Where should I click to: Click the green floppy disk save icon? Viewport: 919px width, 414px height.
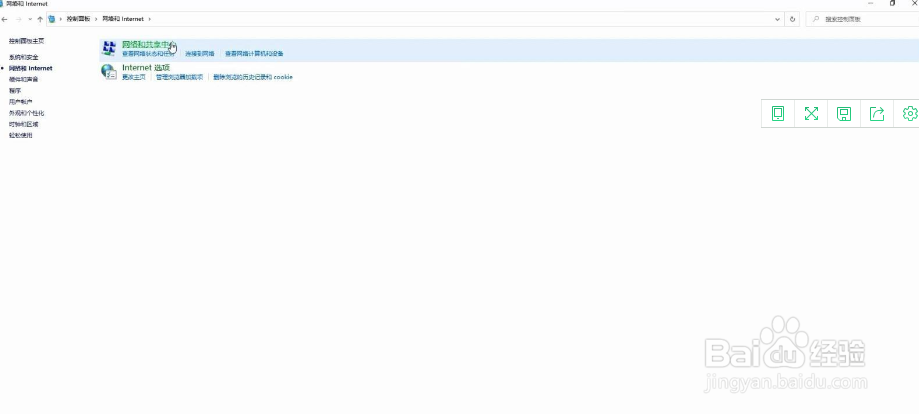844,113
